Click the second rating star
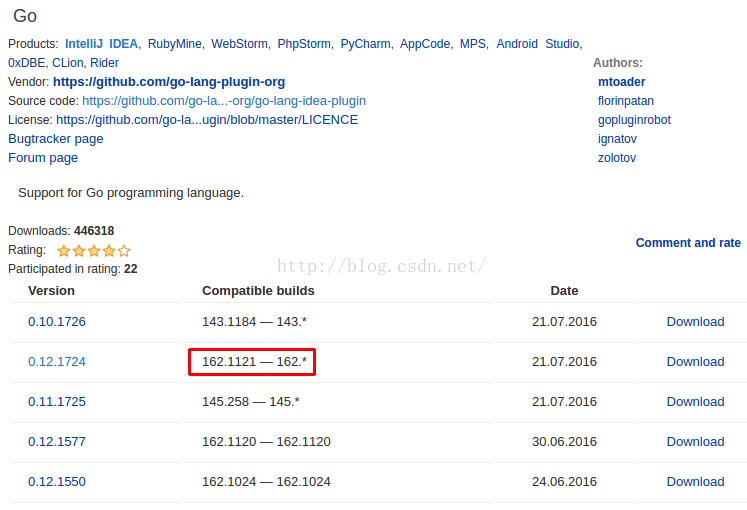 [x=79, y=250]
